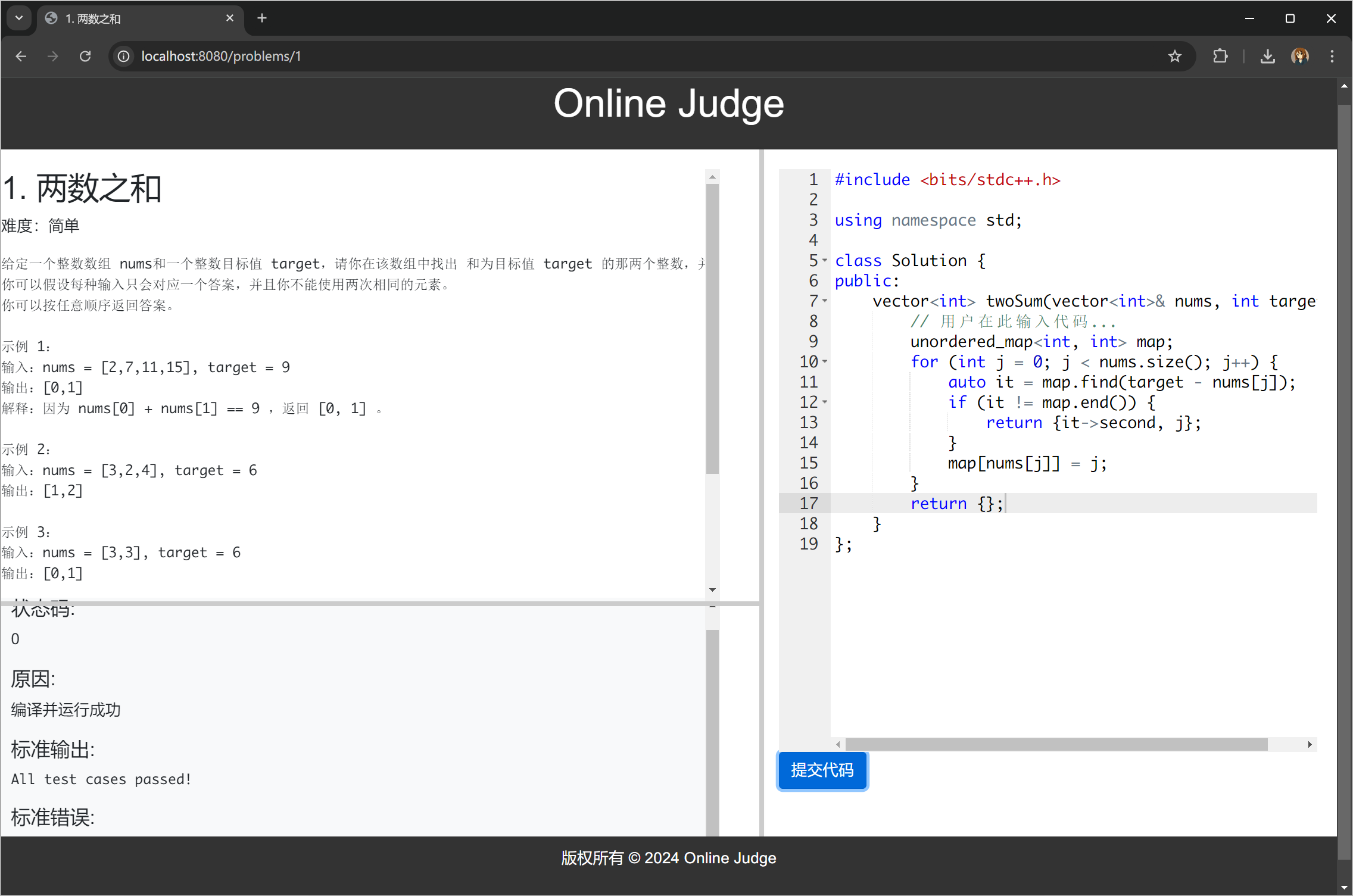Click 'map[nums[j]] = j;' code line

pyautogui.click(x=1027, y=463)
